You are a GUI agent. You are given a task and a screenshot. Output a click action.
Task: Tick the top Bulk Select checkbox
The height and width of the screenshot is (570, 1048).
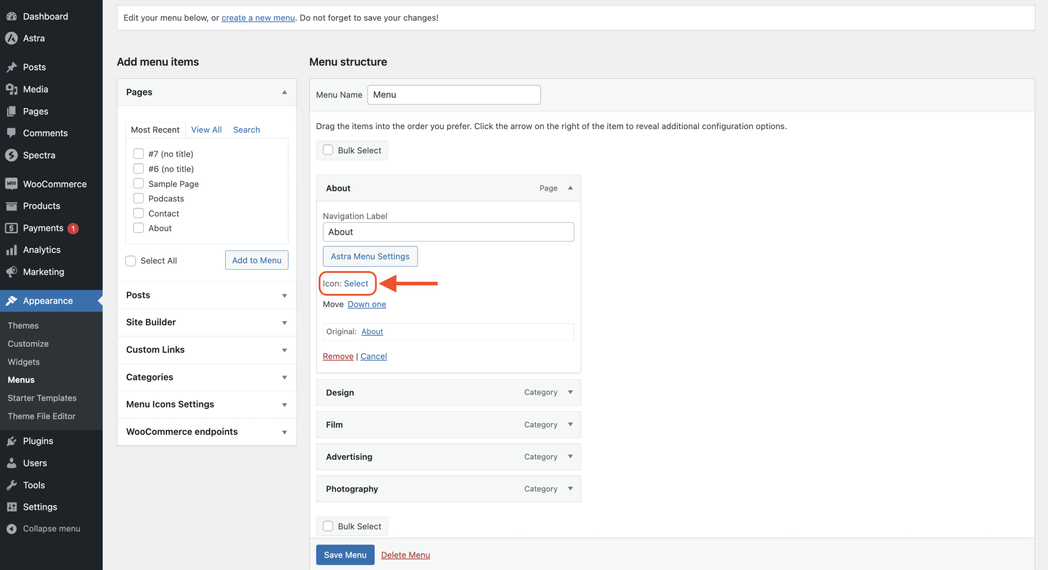328,150
